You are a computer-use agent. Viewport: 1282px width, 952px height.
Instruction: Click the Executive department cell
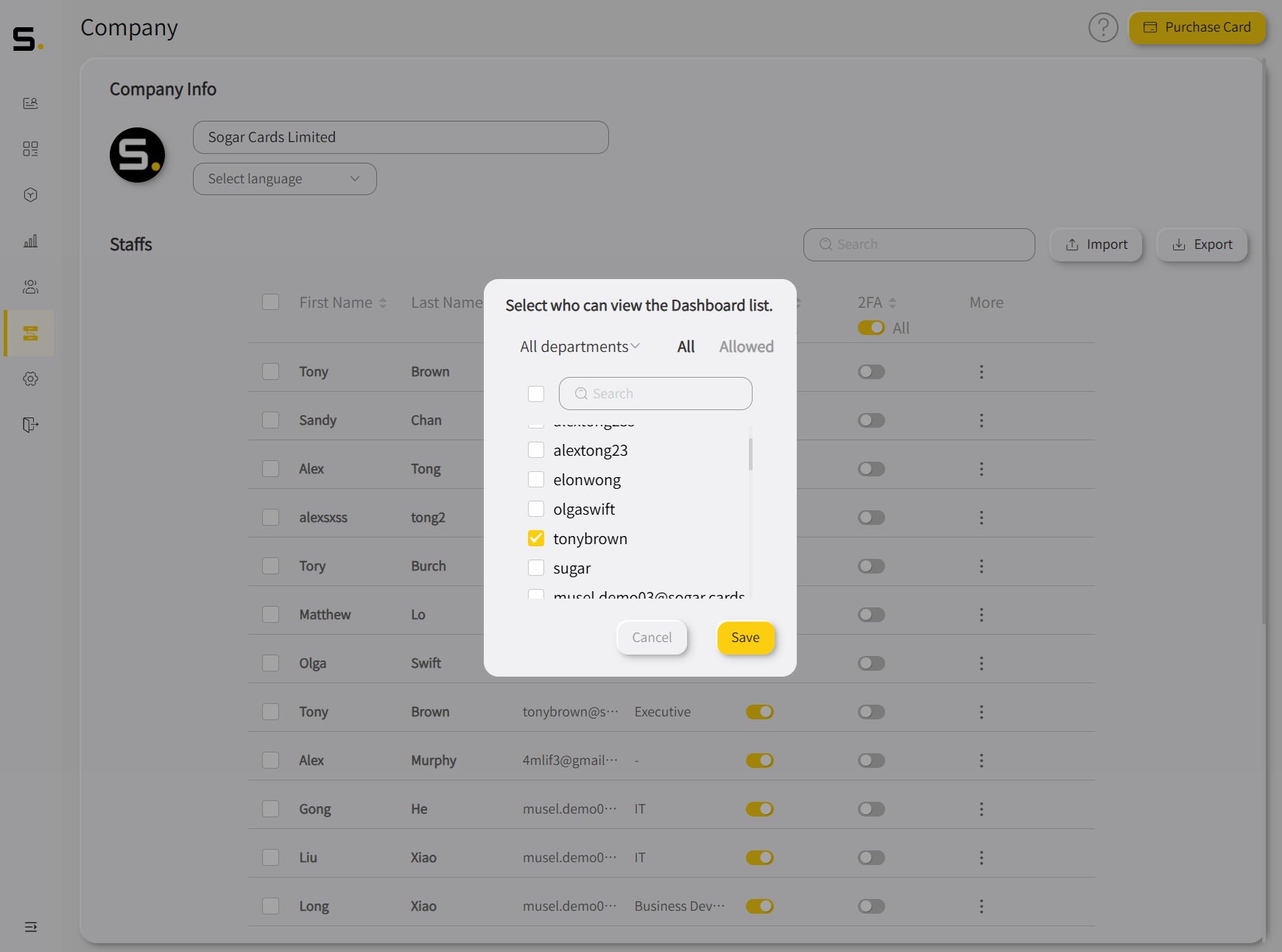(x=663, y=712)
